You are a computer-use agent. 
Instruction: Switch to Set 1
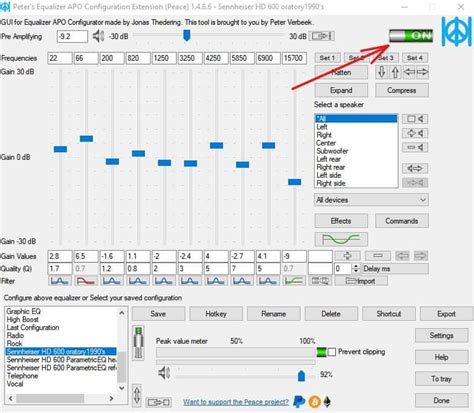(327, 58)
